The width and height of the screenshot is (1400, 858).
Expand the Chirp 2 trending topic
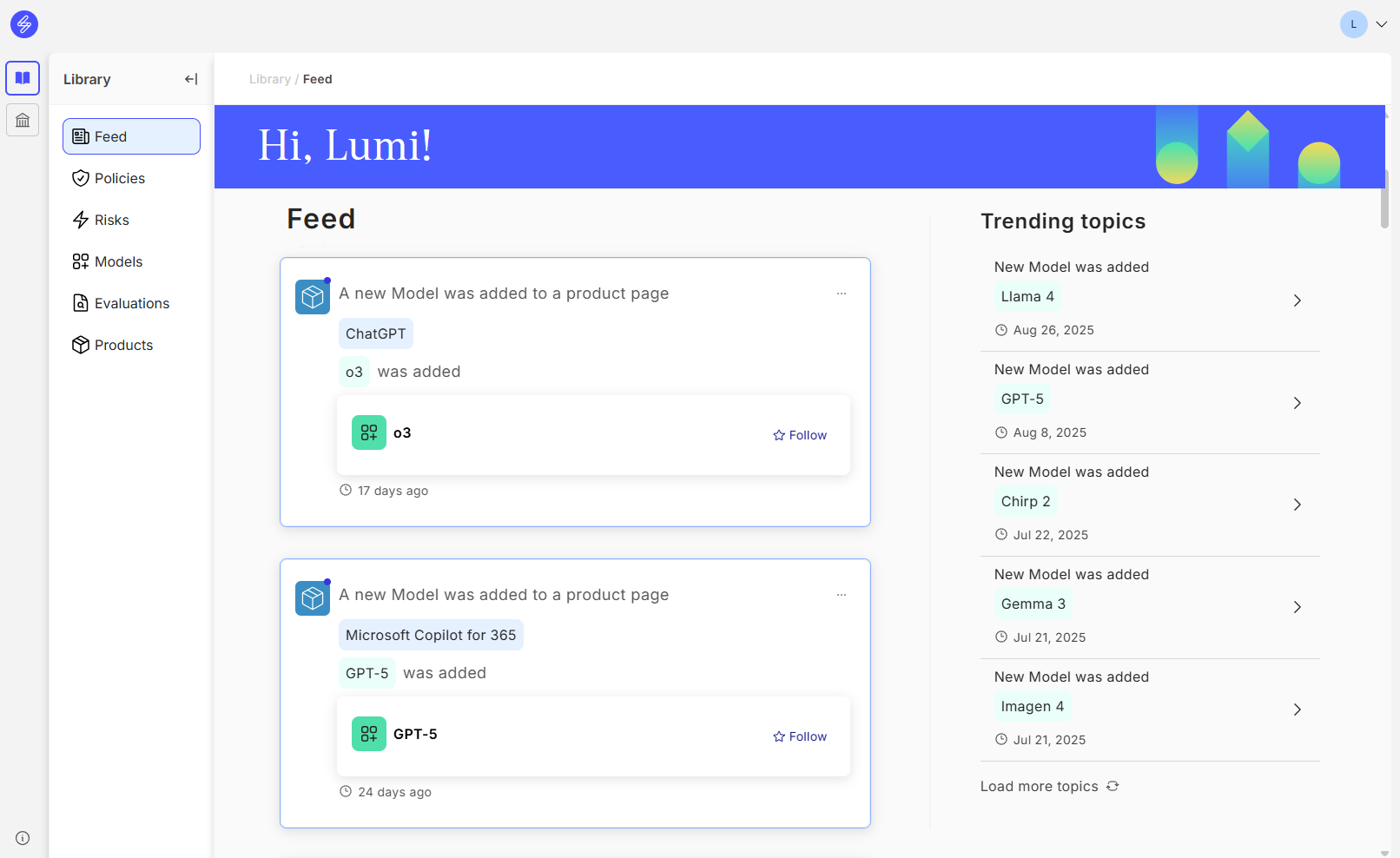coord(1297,505)
